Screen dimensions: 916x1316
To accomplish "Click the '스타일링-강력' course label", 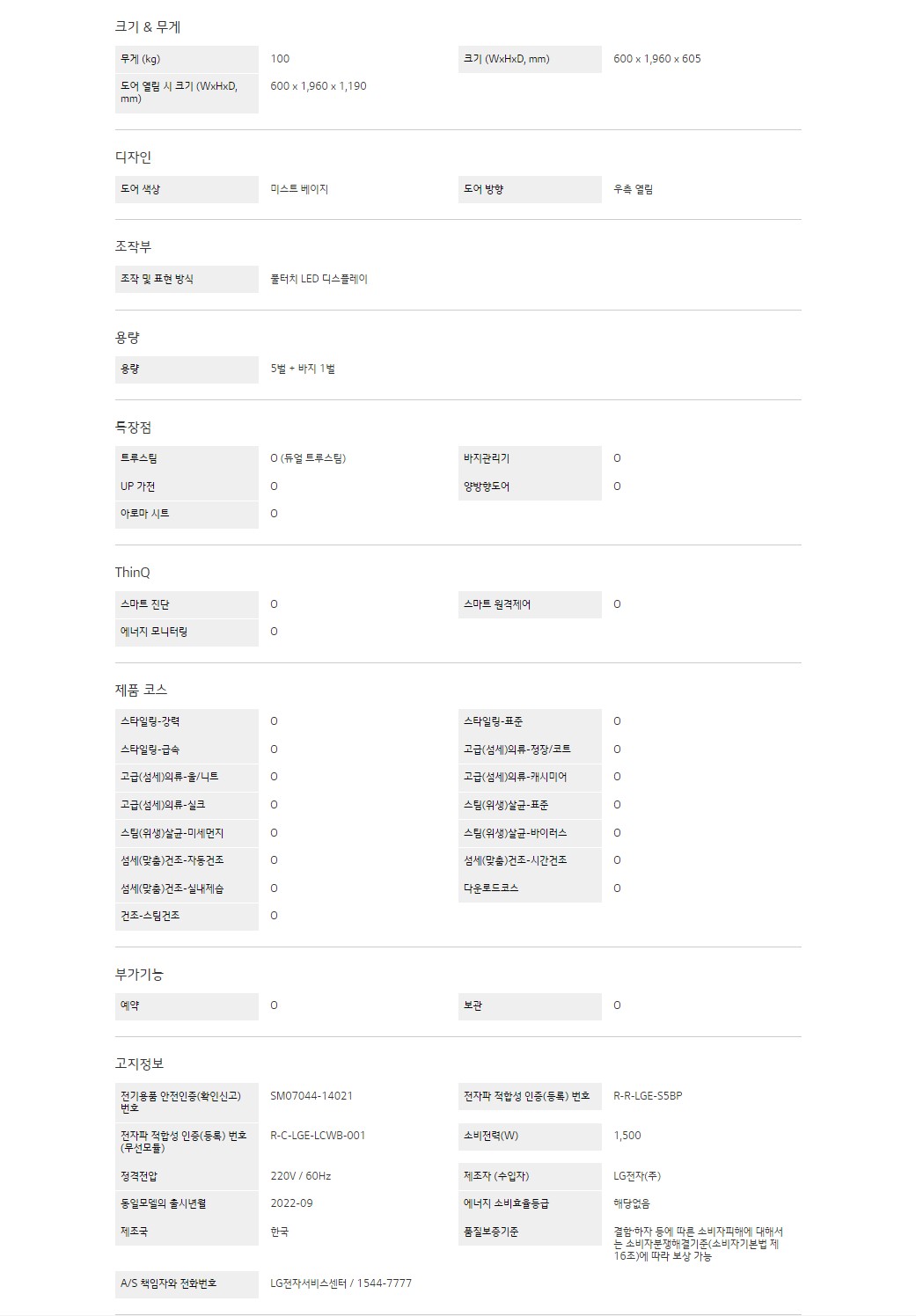I will tap(150, 721).
